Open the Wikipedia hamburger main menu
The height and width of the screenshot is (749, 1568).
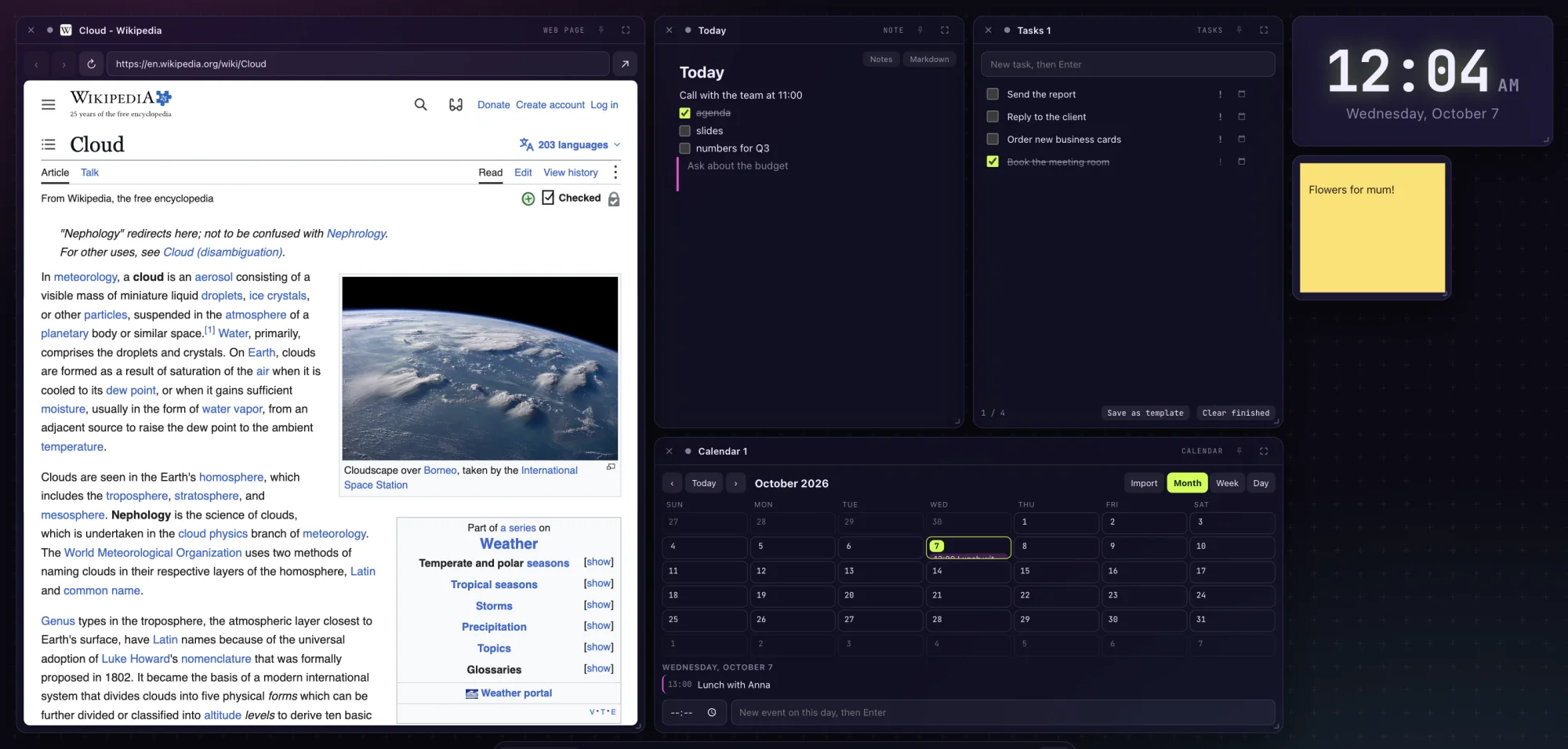tap(49, 104)
